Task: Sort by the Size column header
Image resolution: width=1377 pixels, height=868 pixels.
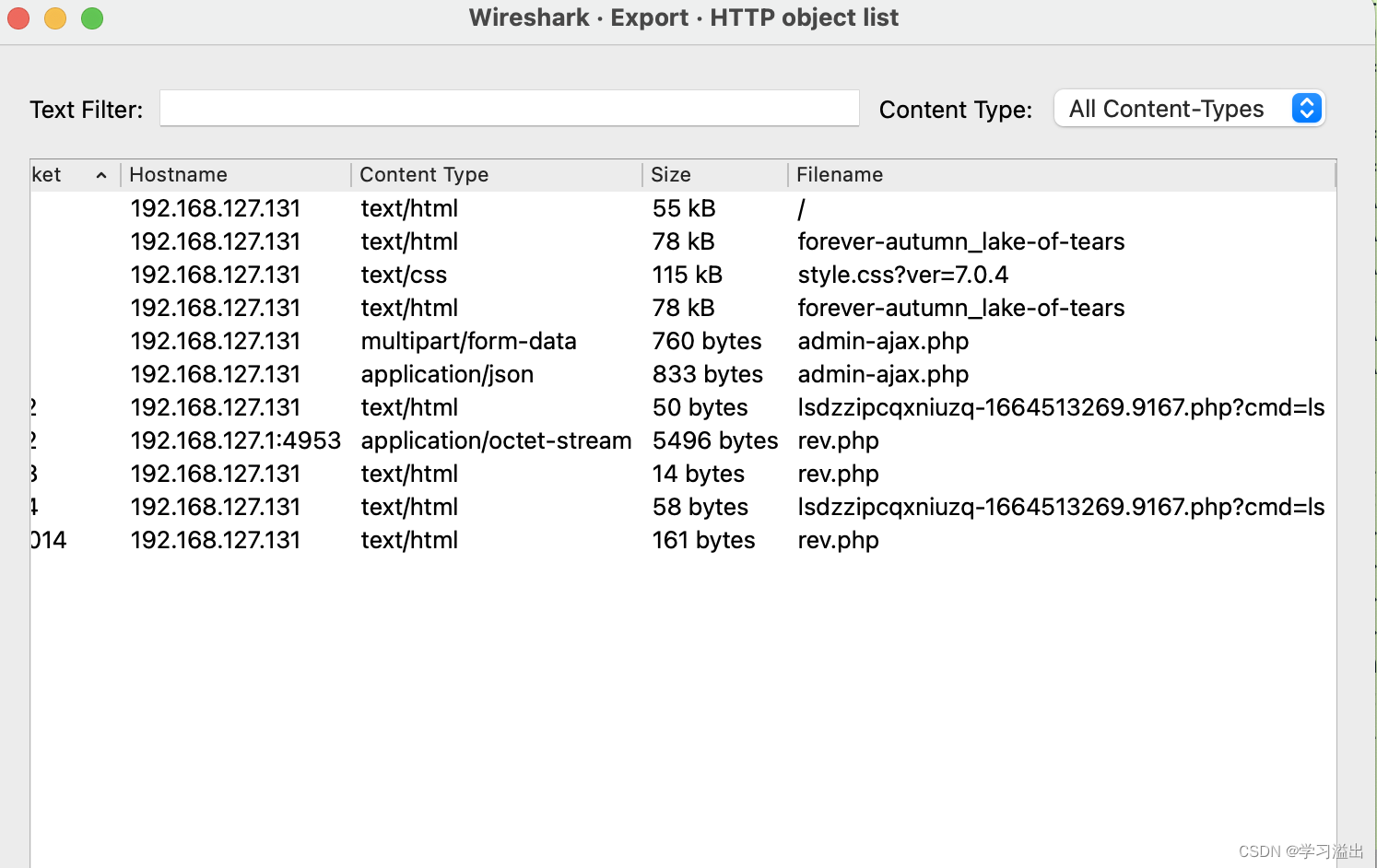Action: click(x=715, y=175)
